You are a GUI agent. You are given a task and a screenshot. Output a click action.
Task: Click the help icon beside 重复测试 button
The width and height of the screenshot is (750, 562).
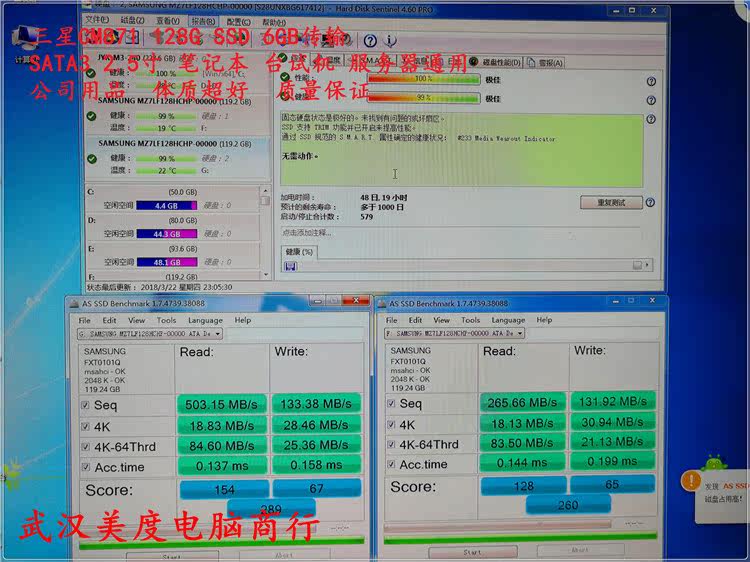[650, 202]
